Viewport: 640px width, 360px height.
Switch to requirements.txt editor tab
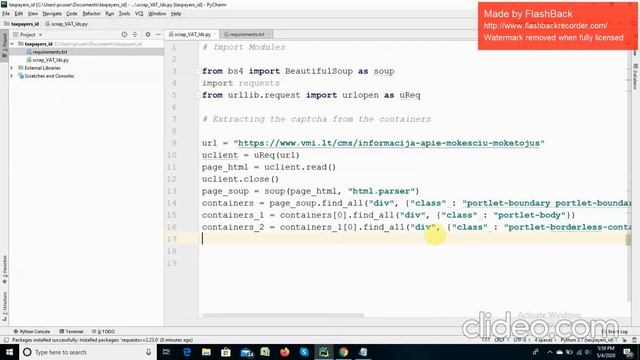coord(247,35)
